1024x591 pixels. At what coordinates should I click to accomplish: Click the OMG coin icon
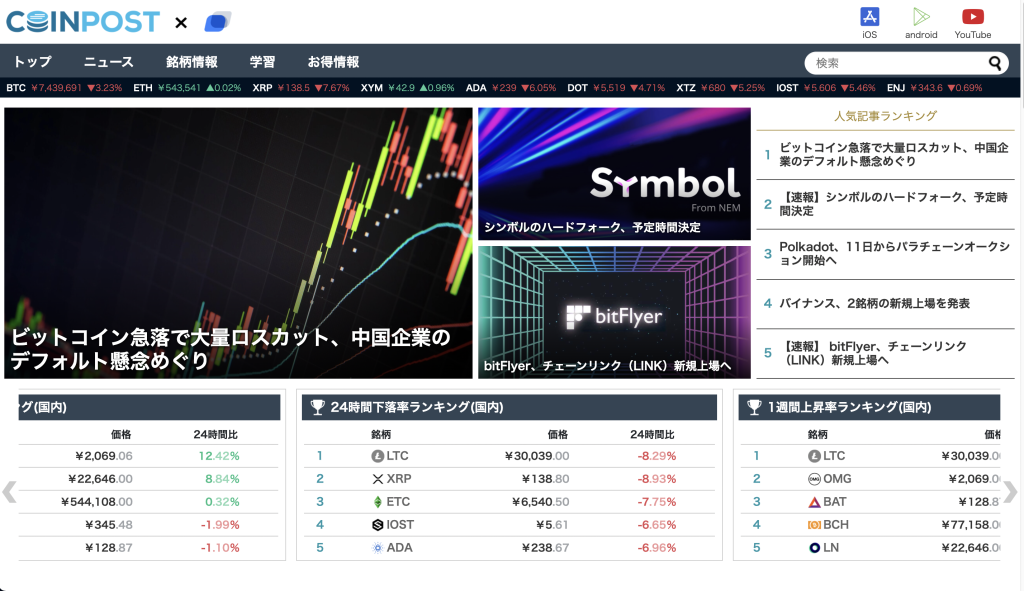pyautogui.click(x=814, y=479)
